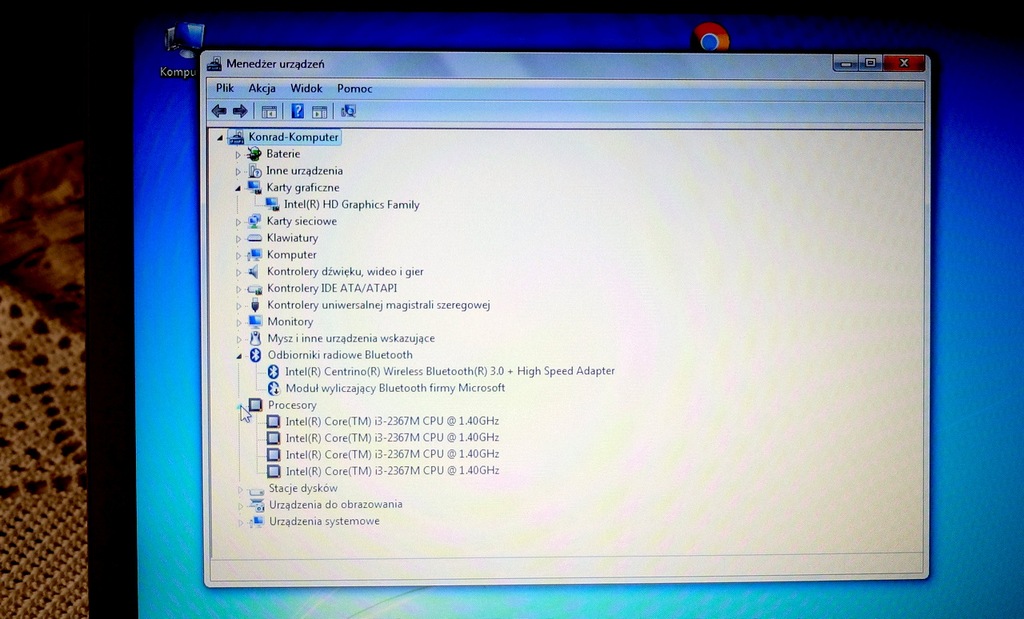This screenshot has height=619, width=1024.
Task: Open the Pomoc menu
Action: [x=355, y=88]
